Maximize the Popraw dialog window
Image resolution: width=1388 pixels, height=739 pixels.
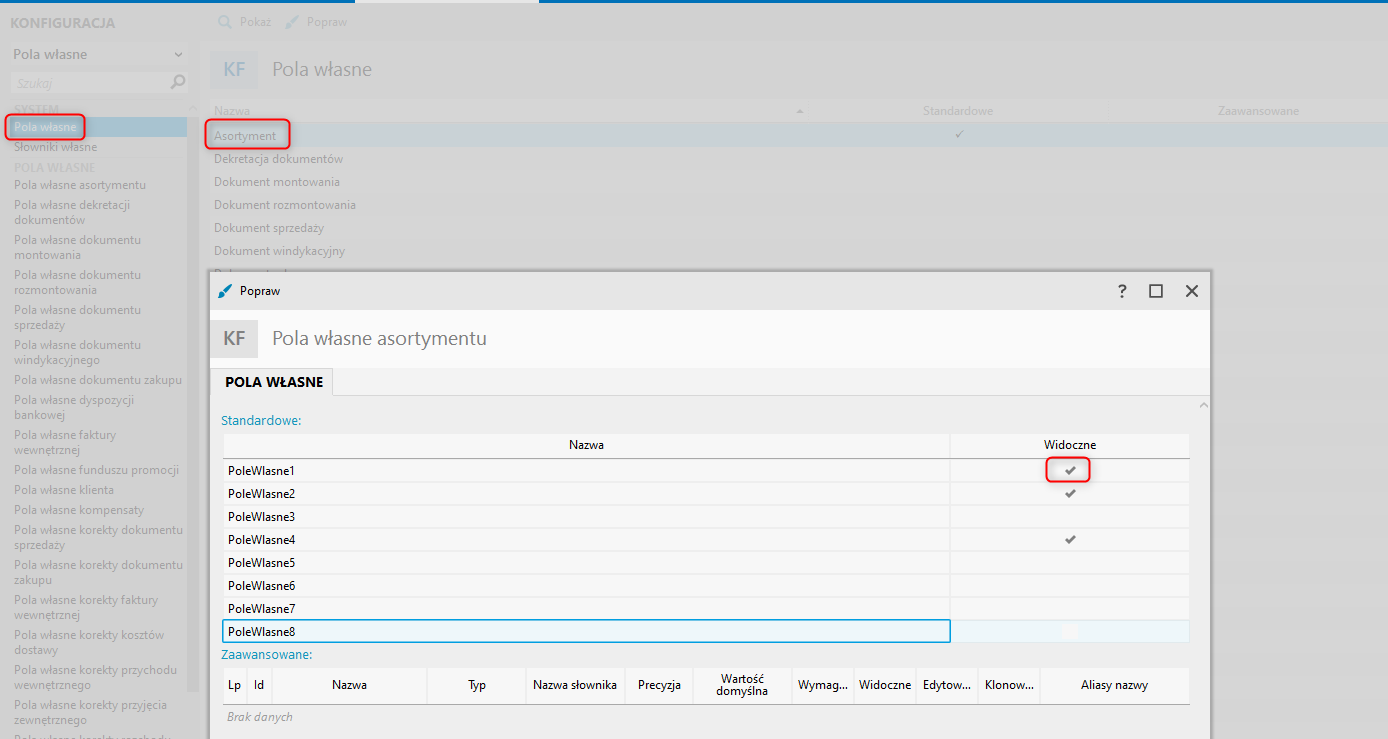1156,291
